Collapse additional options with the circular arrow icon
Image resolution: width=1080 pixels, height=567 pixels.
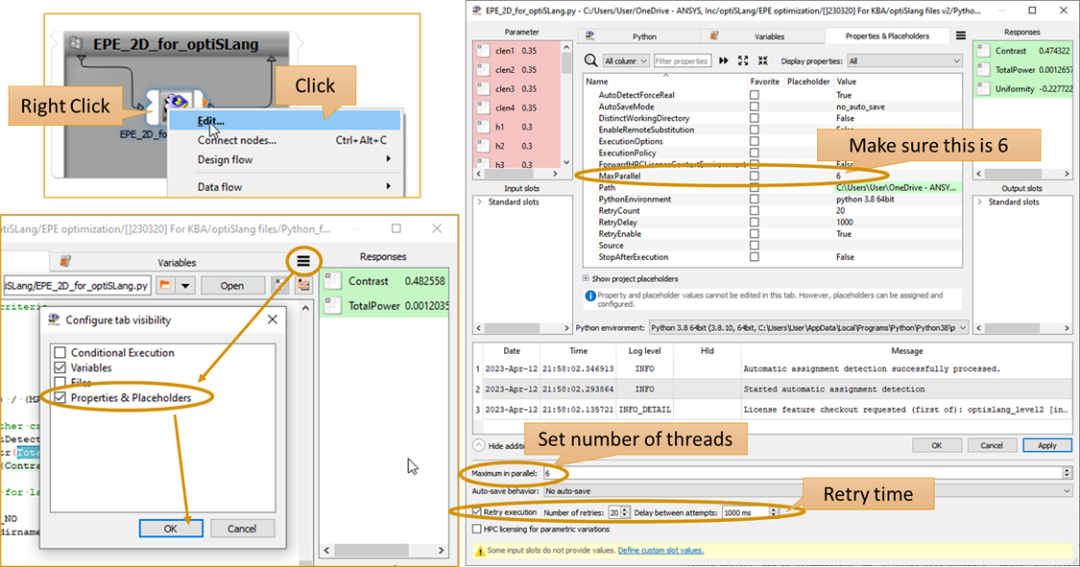[479, 445]
